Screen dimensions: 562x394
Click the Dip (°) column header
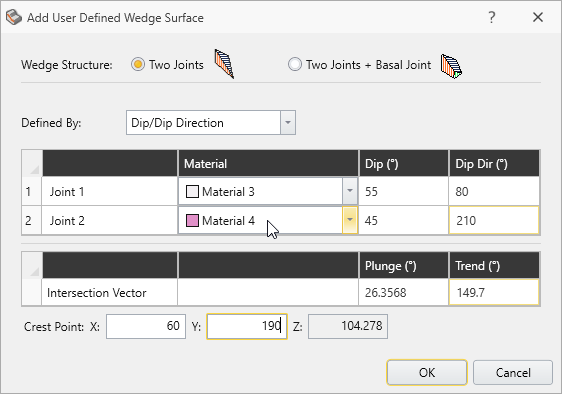coord(404,163)
